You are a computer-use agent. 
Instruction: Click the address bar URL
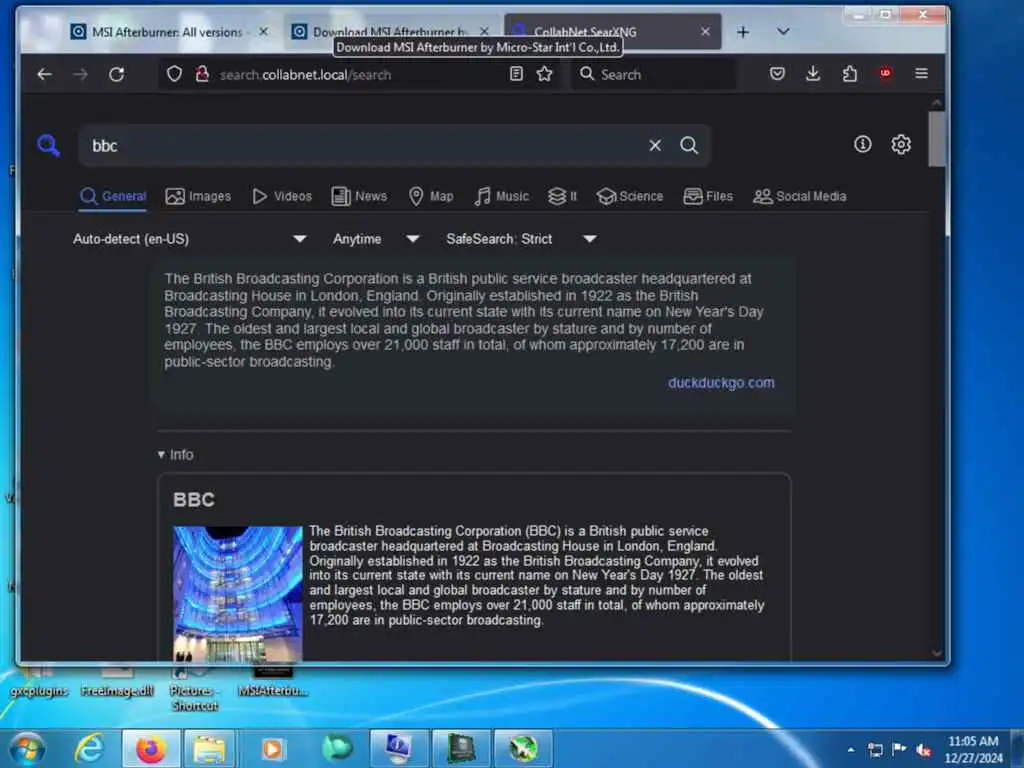(306, 75)
